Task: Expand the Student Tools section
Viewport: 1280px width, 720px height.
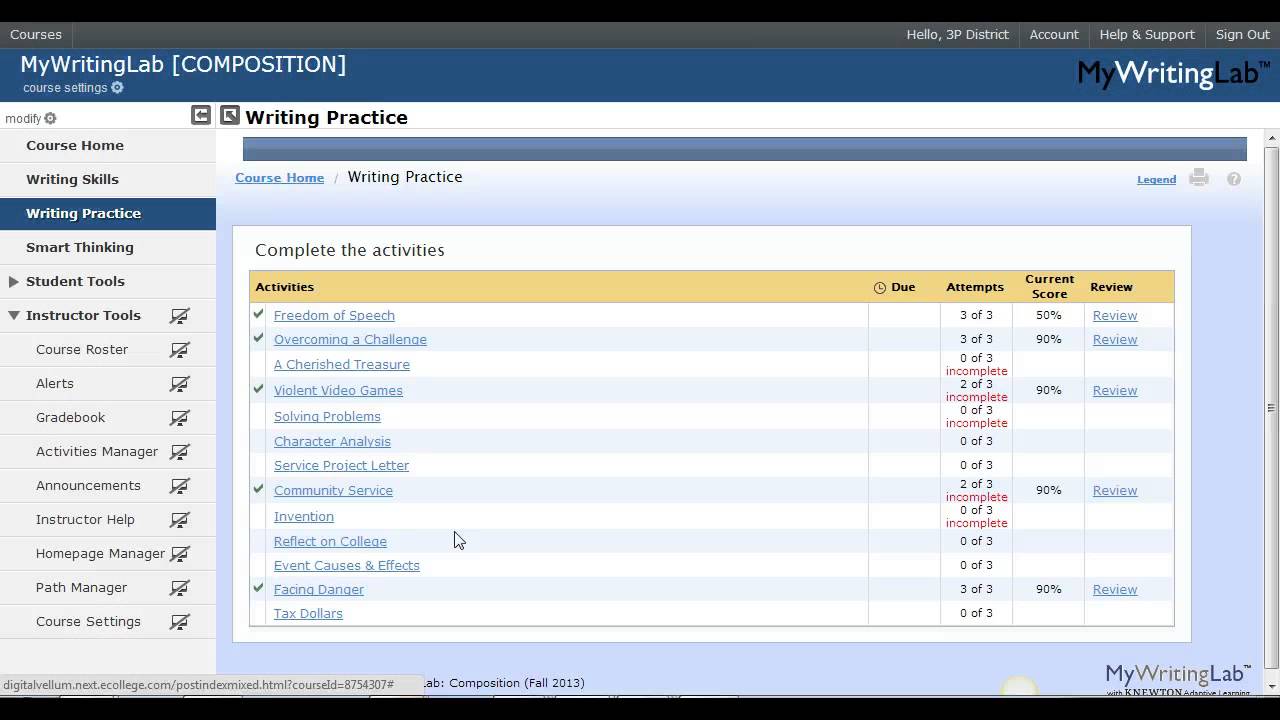Action: [14, 282]
